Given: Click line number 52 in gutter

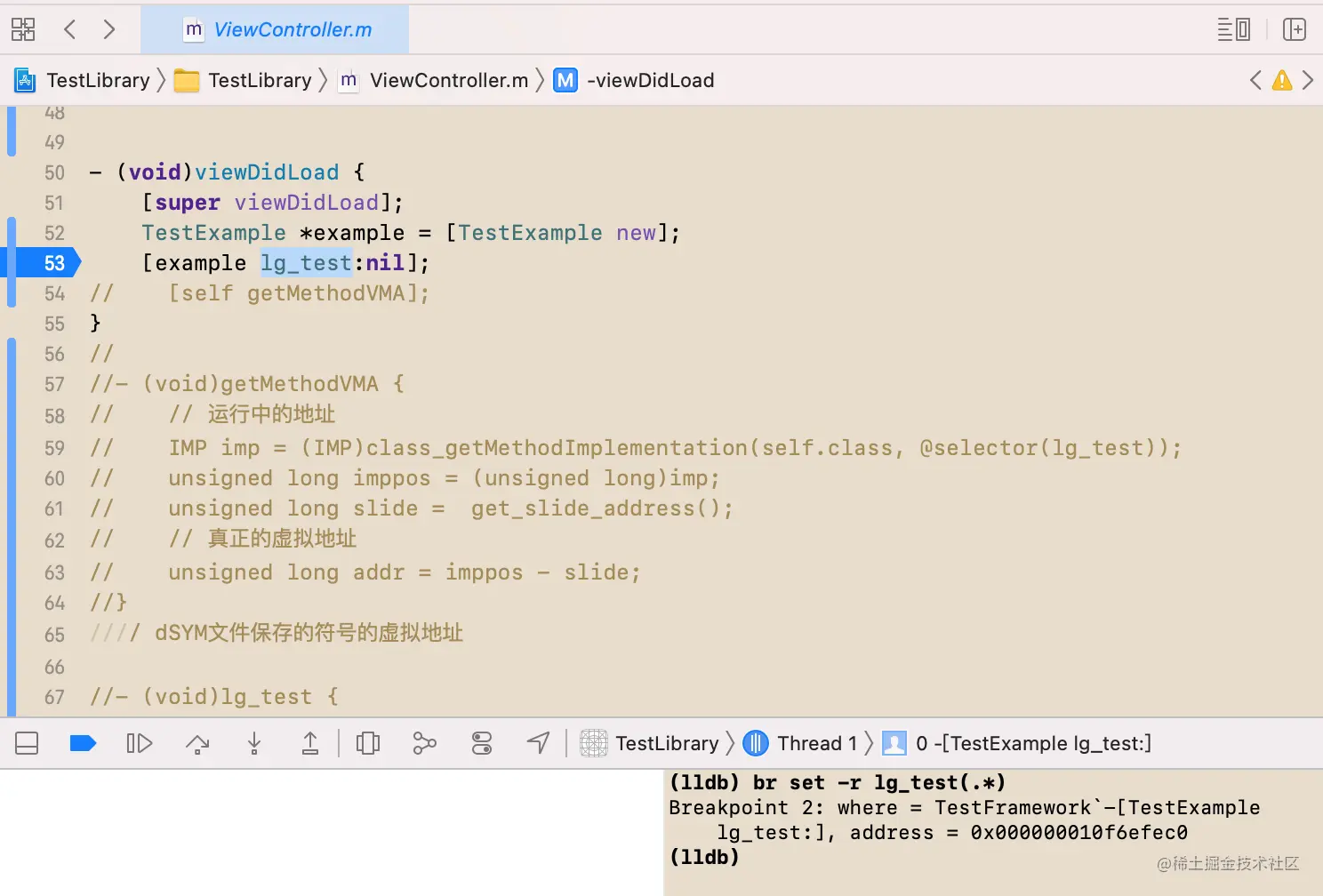Looking at the screenshot, I should (54, 233).
